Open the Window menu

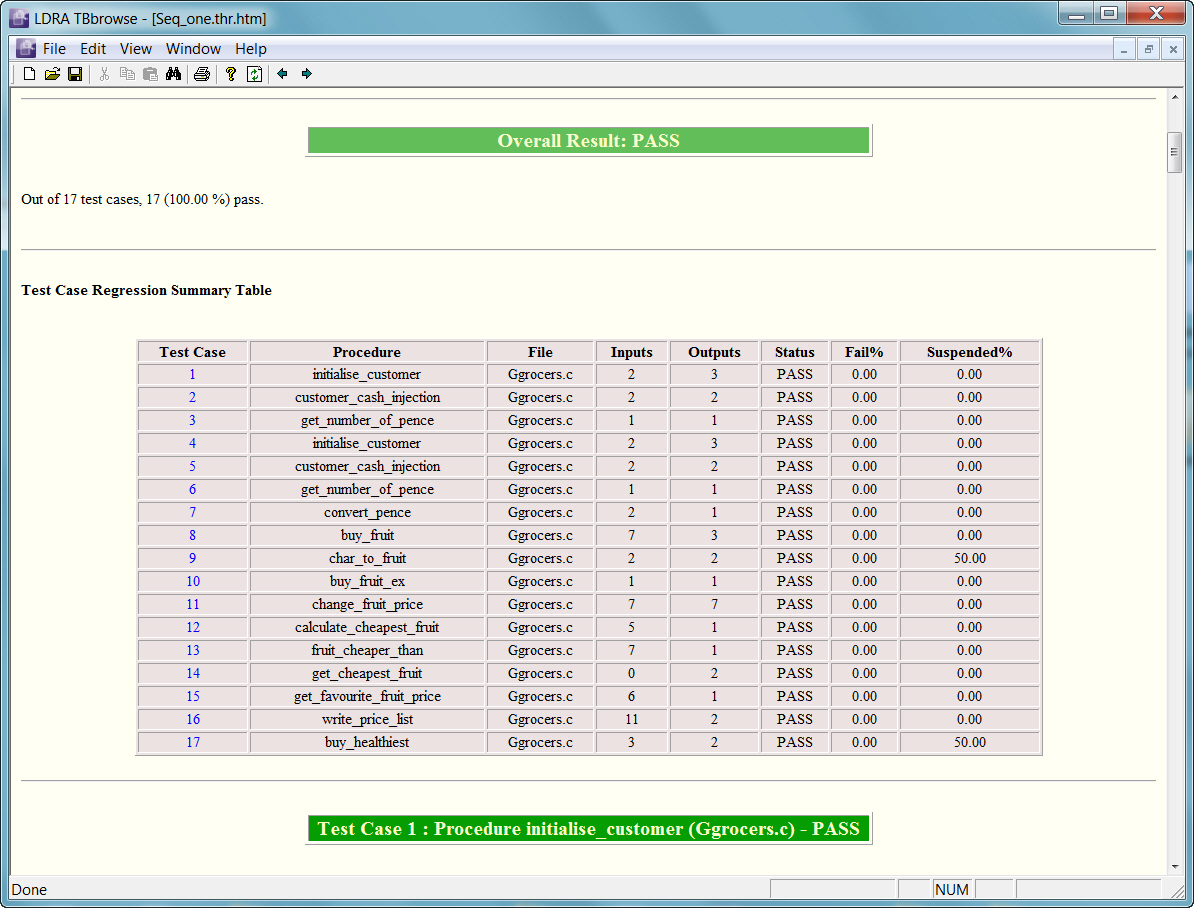coord(193,49)
